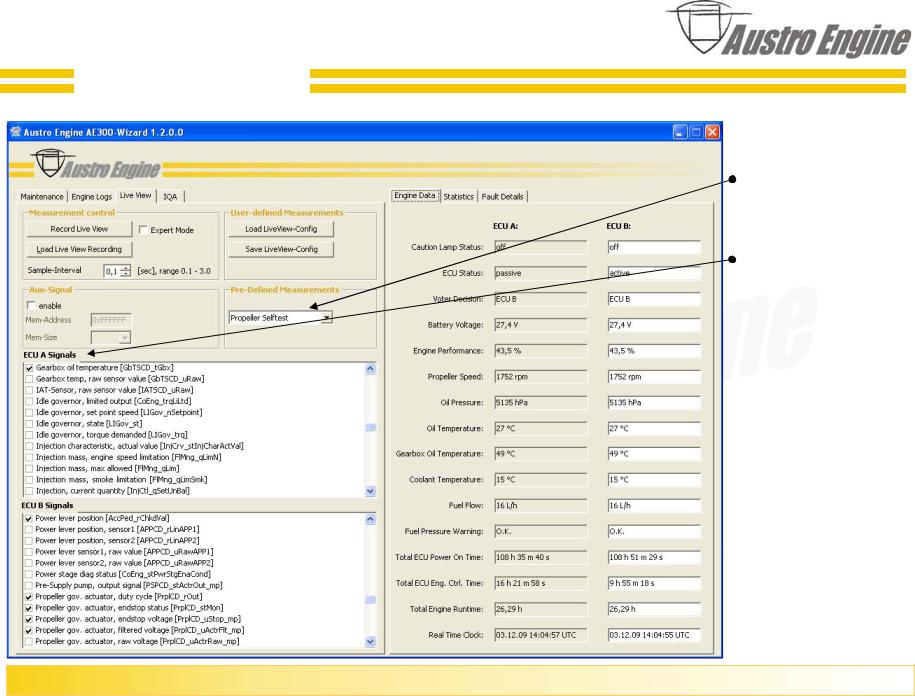Uncheck Gearbox oil temperature [GbTSCD_tGbx]

29,368
